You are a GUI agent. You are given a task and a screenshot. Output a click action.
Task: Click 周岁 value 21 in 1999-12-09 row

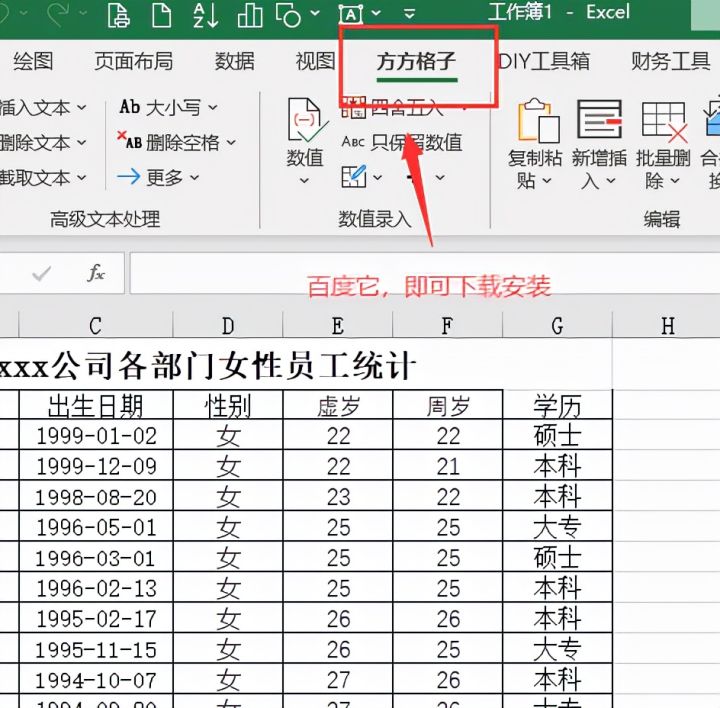click(x=448, y=466)
